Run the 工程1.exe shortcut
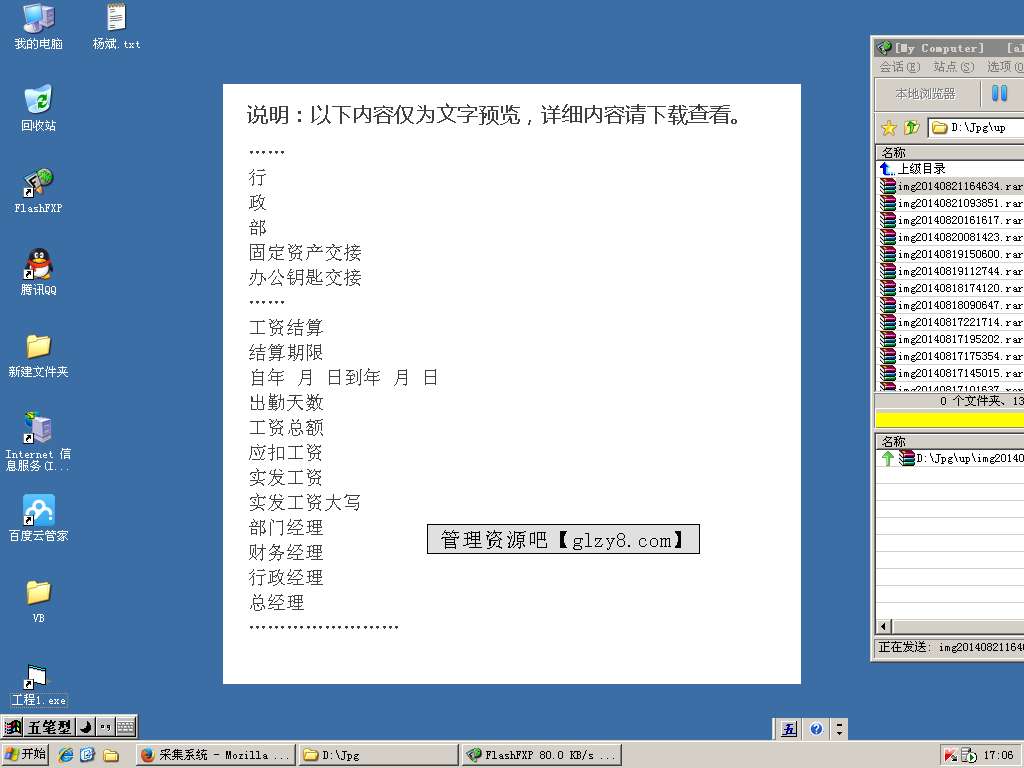The image size is (1024, 768). point(39,686)
